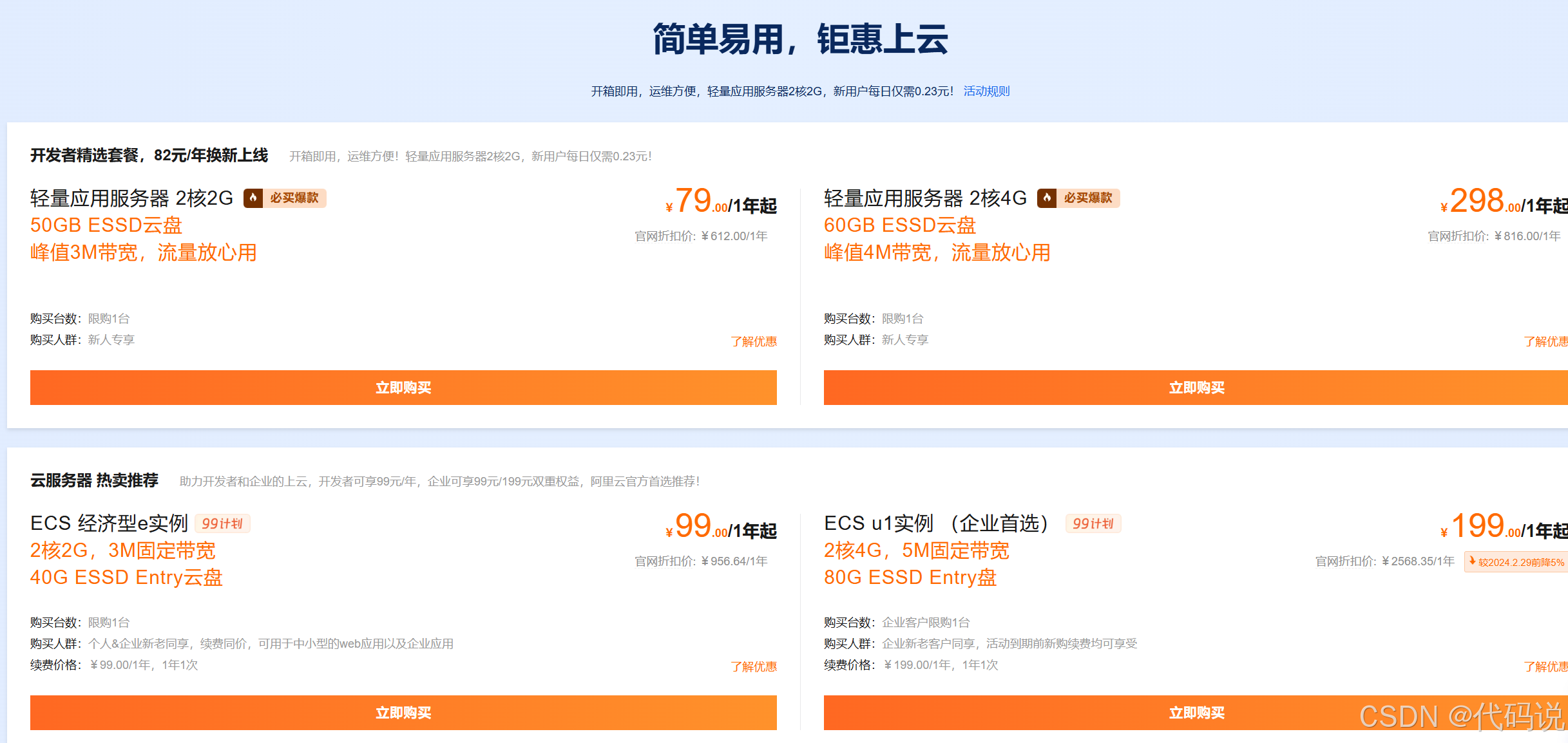
Task: Click the 云服务器 热卖推荐 heading
Action: [x=94, y=480]
